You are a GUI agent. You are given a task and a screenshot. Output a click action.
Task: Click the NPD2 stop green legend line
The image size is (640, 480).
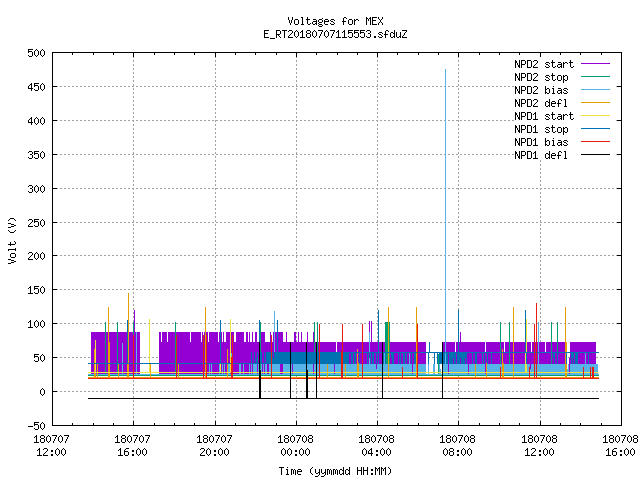(595, 77)
